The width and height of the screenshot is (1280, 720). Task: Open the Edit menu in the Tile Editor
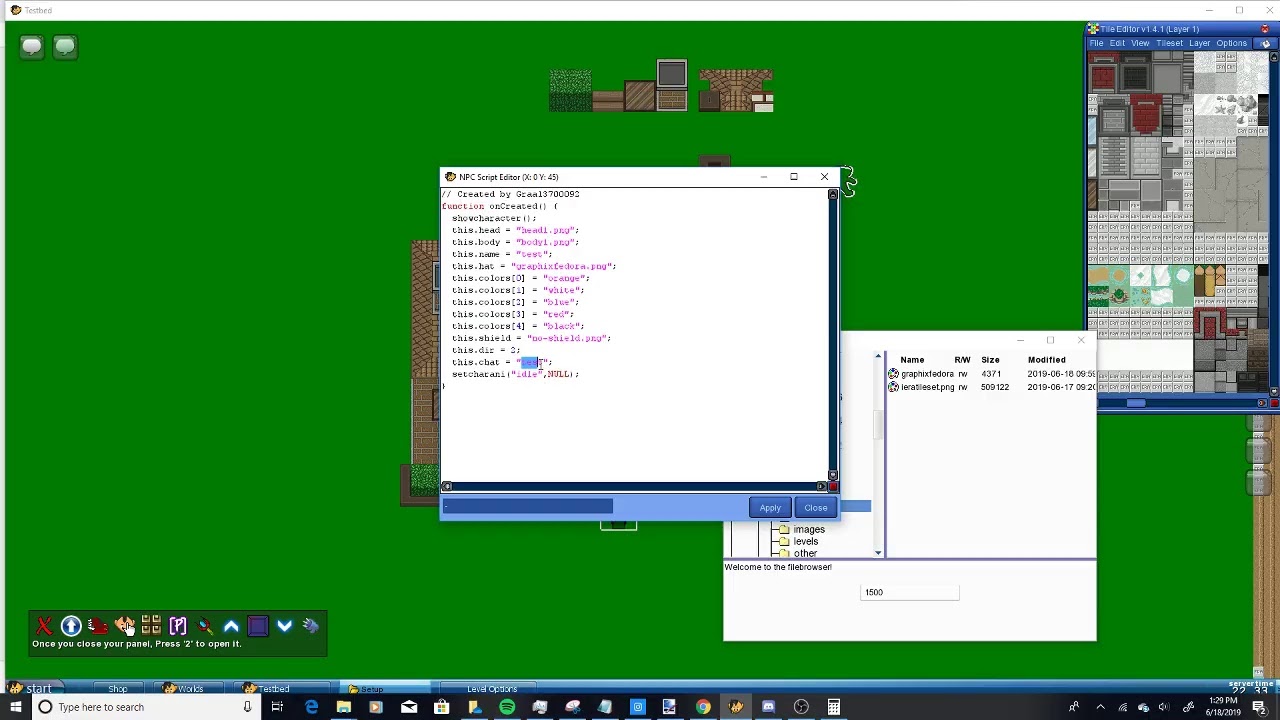(x=1117, y=43)
